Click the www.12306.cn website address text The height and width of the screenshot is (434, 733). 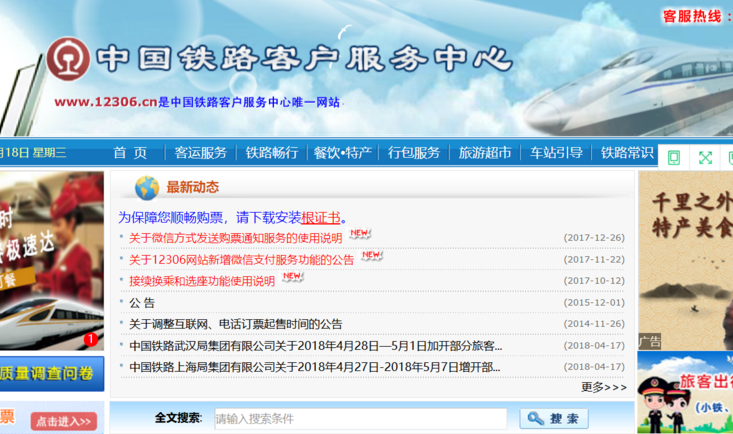(106, 102)
